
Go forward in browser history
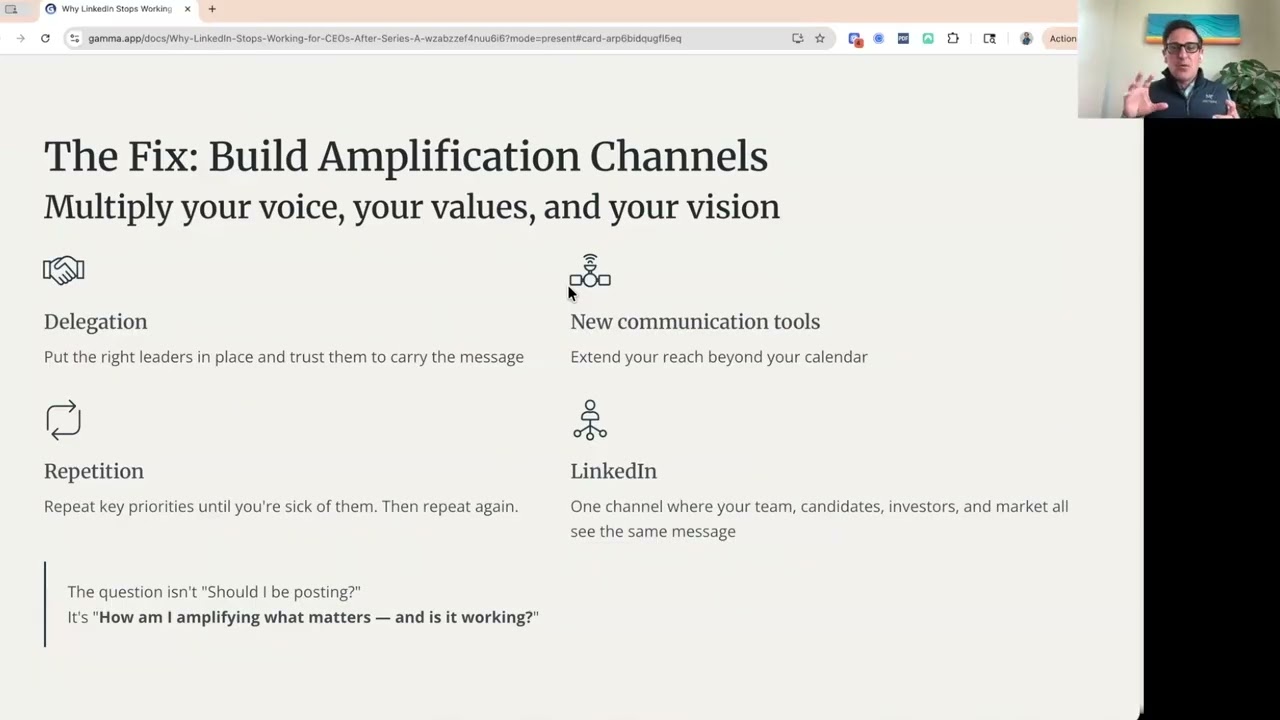(x=20, y=38)
